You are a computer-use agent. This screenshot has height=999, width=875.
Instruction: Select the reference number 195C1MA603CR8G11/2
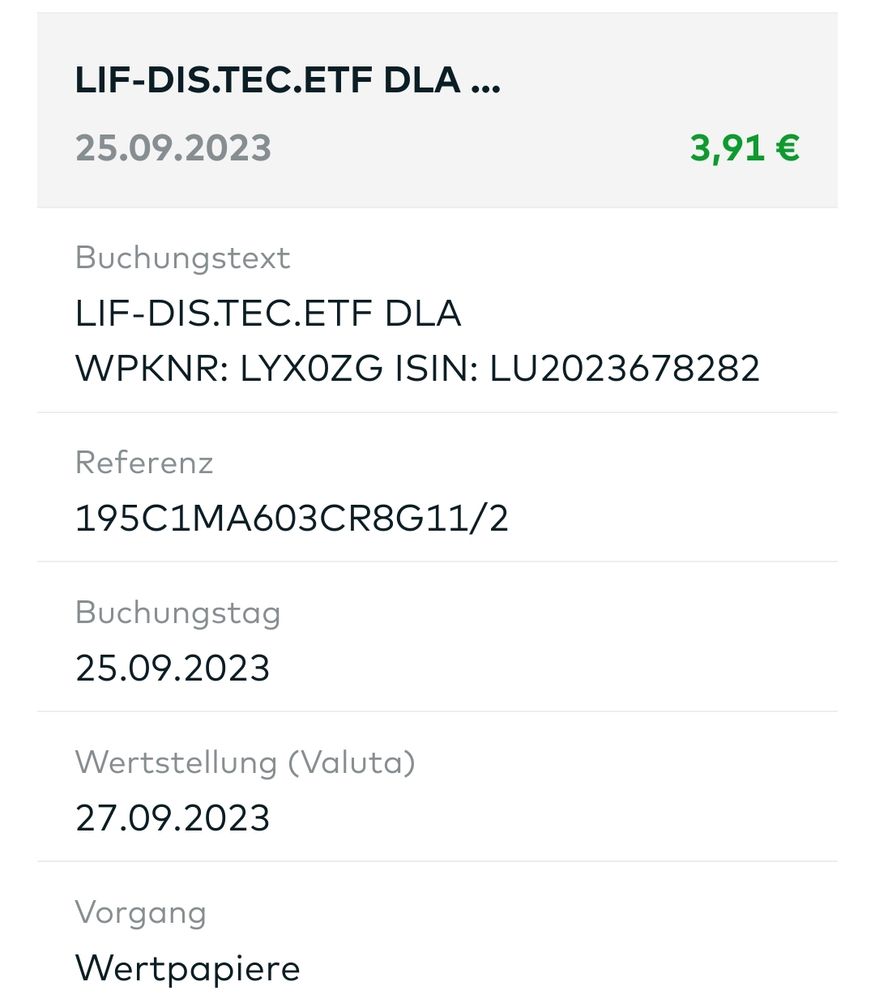(x=292, y=518)
